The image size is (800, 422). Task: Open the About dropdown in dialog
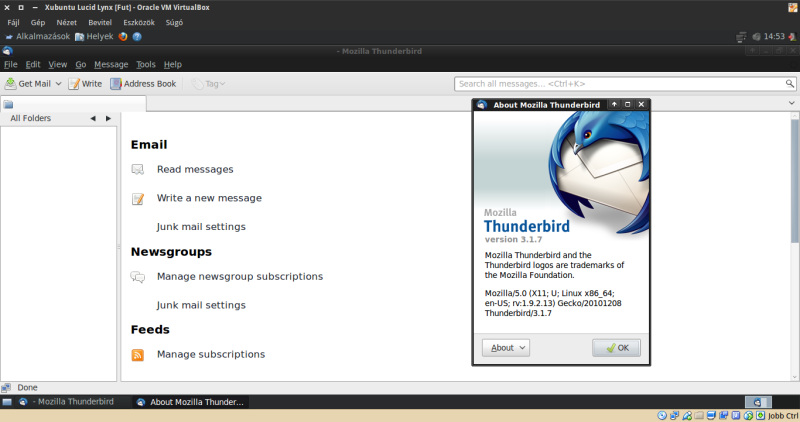(506, 347)
